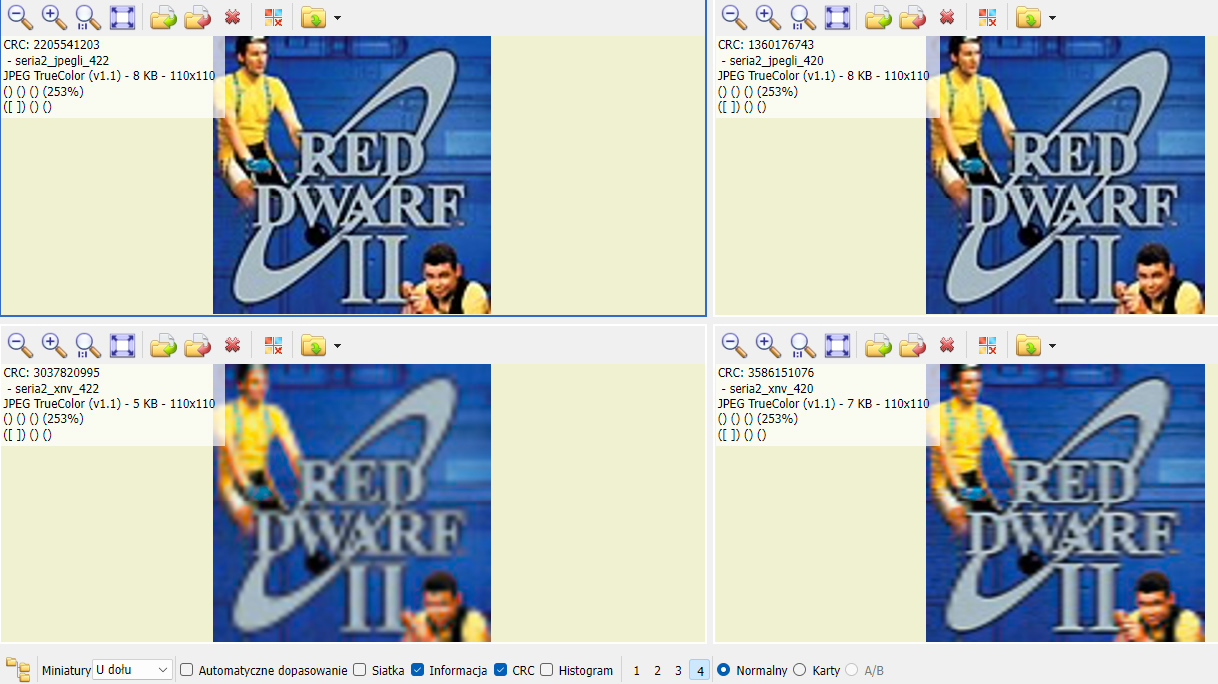
Task: Uncheck the Informacja checkbox
Action: point(418,670)
